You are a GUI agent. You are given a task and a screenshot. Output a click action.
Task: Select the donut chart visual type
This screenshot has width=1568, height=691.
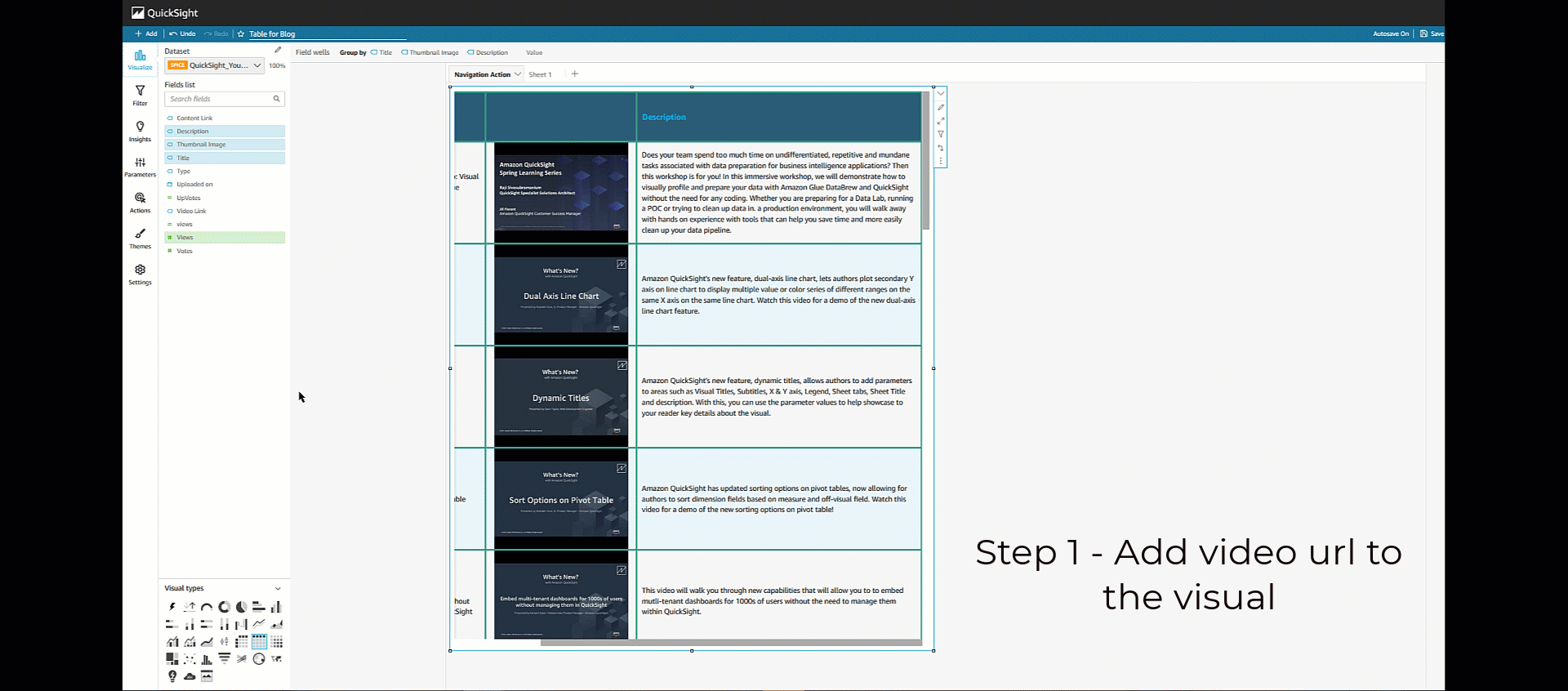pos(225,607)
